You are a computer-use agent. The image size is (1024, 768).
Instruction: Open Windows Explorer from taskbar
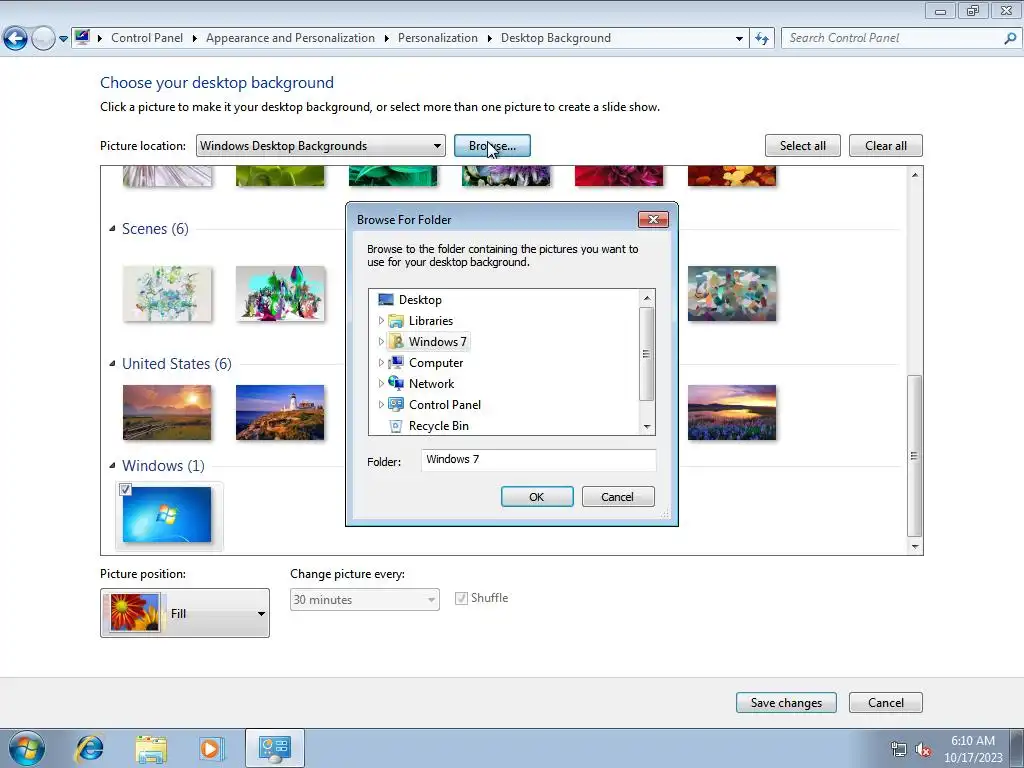pyautogui.click(x=151, y=748)
